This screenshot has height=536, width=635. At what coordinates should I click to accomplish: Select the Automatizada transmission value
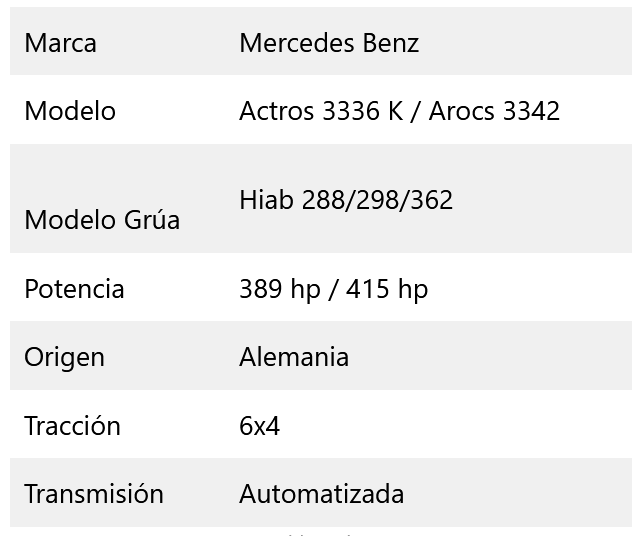tap(321, 494)
